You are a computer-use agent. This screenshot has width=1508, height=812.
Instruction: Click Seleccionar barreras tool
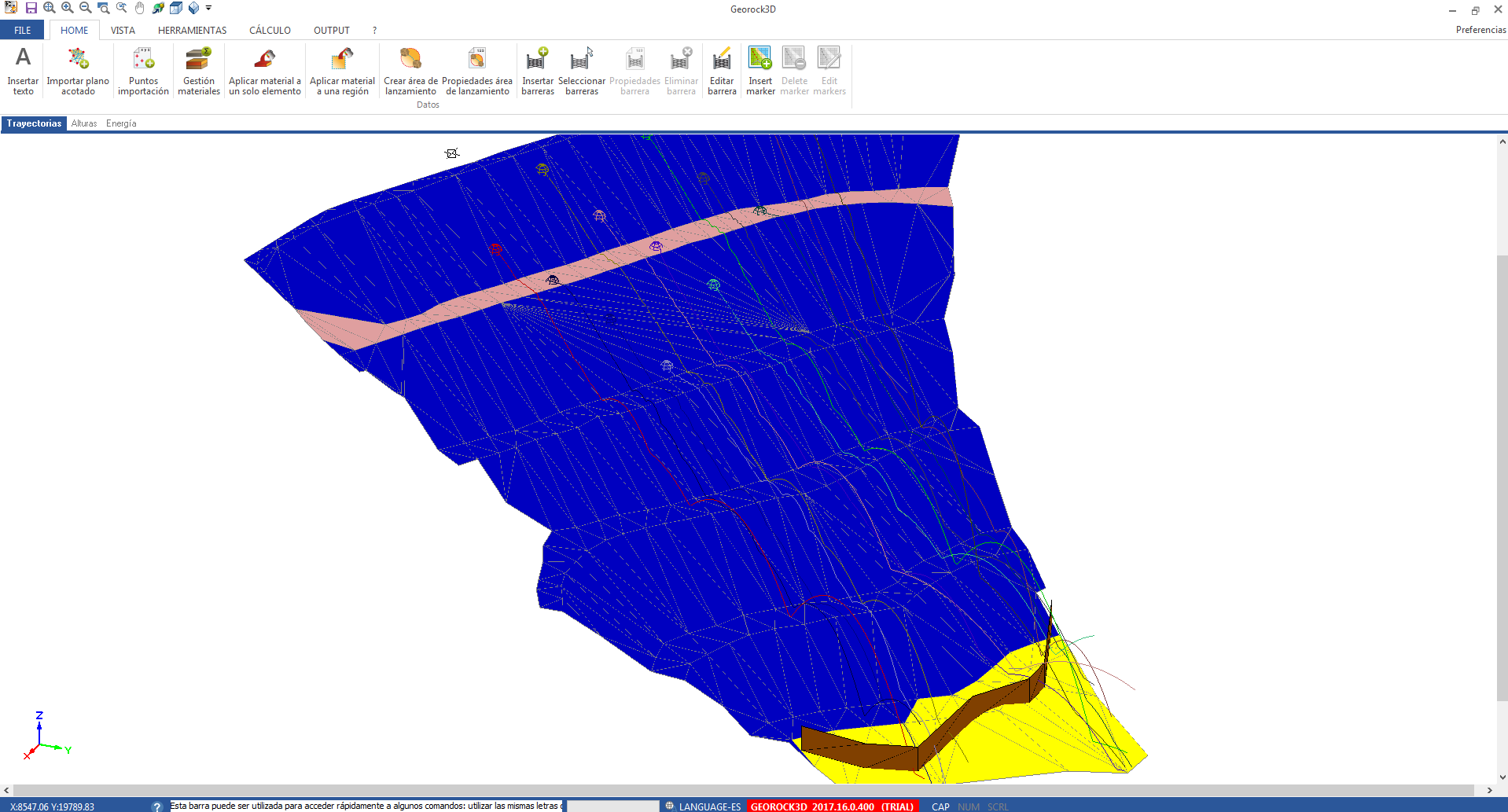tap(582, 71)
